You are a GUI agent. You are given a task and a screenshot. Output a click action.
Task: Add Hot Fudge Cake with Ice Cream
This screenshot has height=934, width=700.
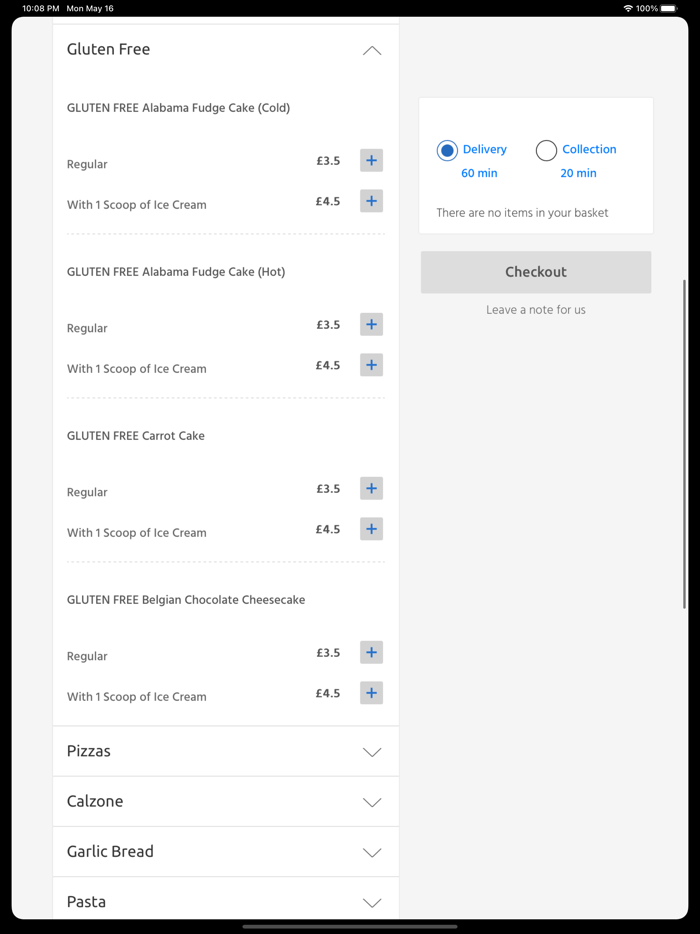click(371, 365)
